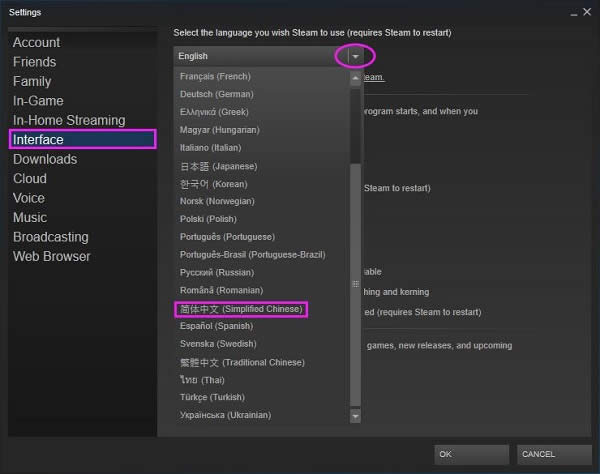
Task: Switch to Account settings category
Action: click(36, 42)
